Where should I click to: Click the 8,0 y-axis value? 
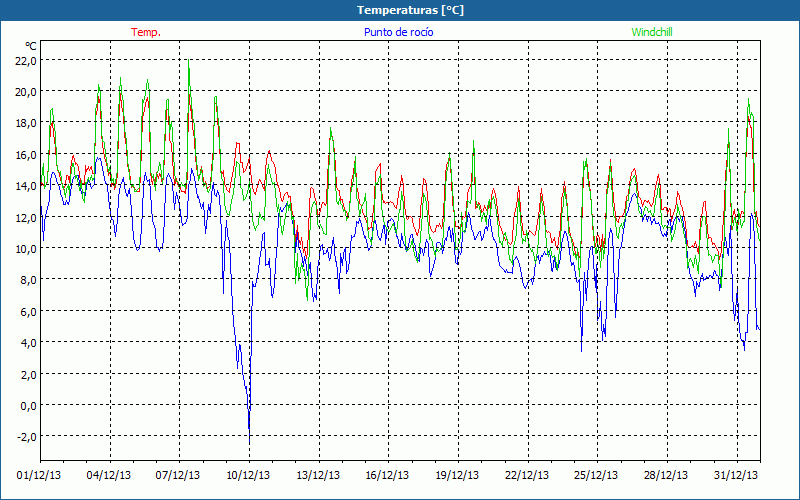[29, 280]
